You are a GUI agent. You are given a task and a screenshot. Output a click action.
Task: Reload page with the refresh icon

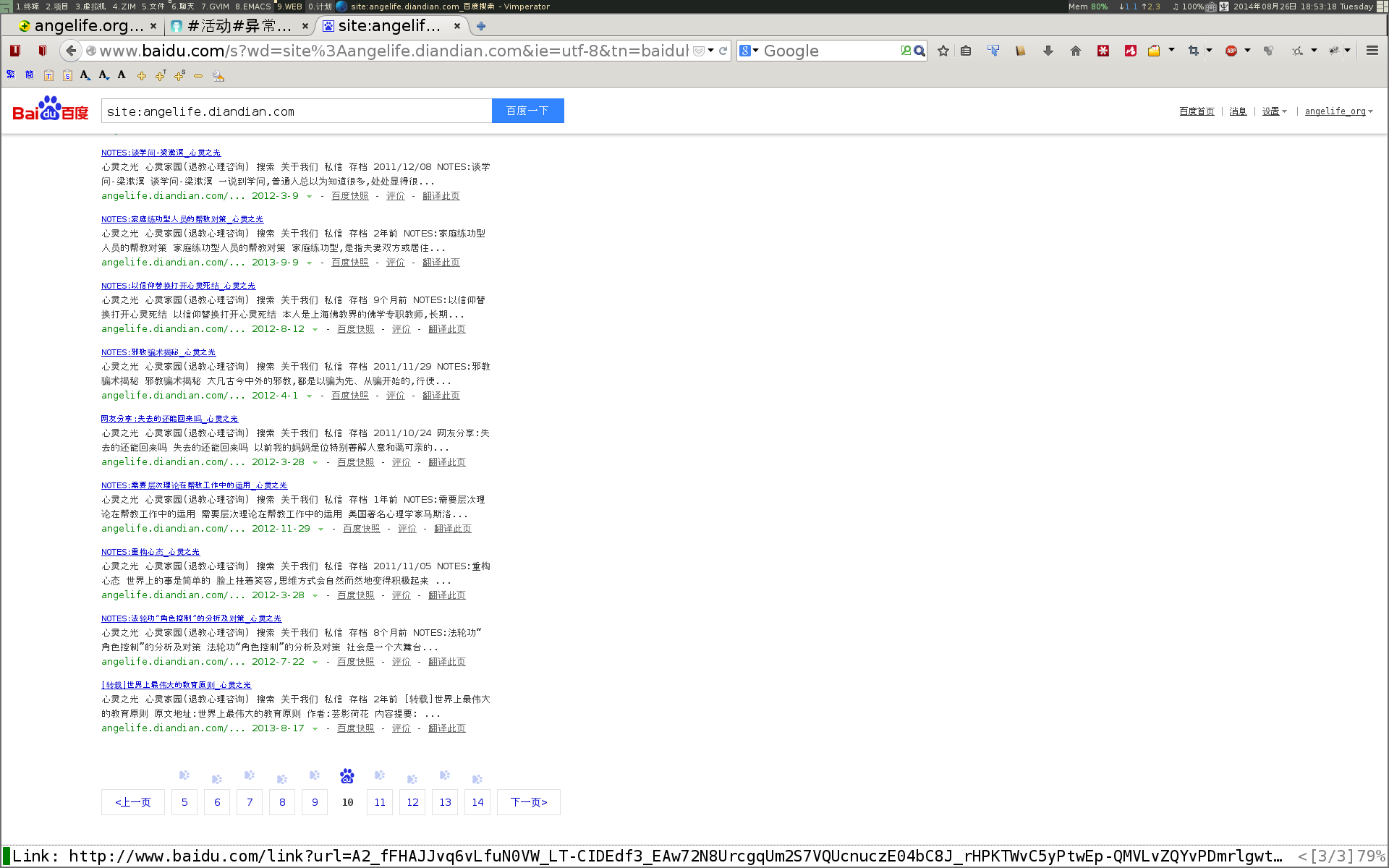[x=723, y=51]
